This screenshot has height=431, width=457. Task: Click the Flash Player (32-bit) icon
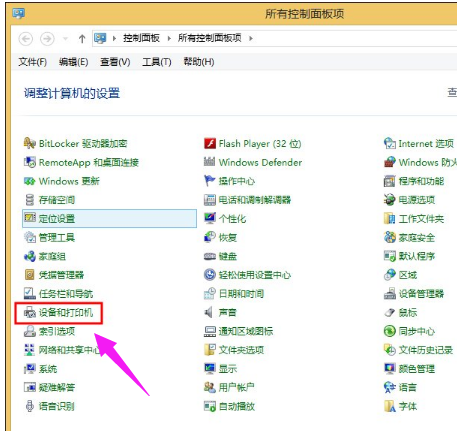tap(210, 143)
